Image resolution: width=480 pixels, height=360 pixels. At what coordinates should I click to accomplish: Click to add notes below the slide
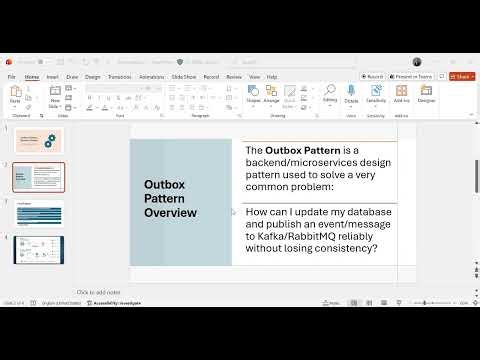(99, 292)
